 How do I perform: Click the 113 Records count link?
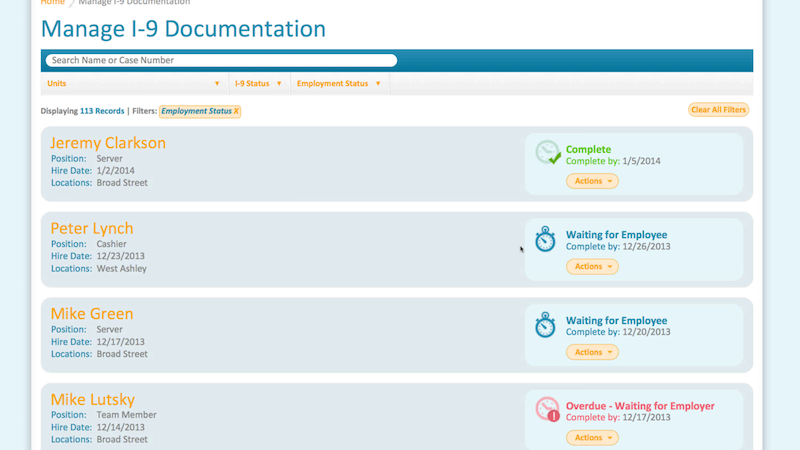[x=102, y=111]
